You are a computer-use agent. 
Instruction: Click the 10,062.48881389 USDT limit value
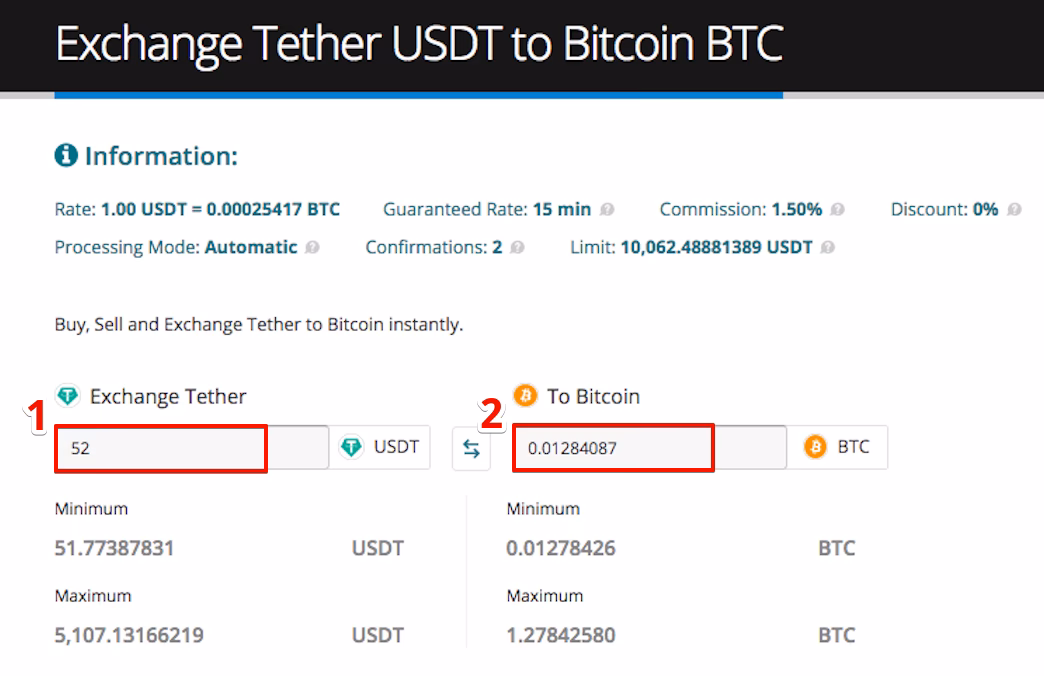pyautogui.click(x=717, y=247)
